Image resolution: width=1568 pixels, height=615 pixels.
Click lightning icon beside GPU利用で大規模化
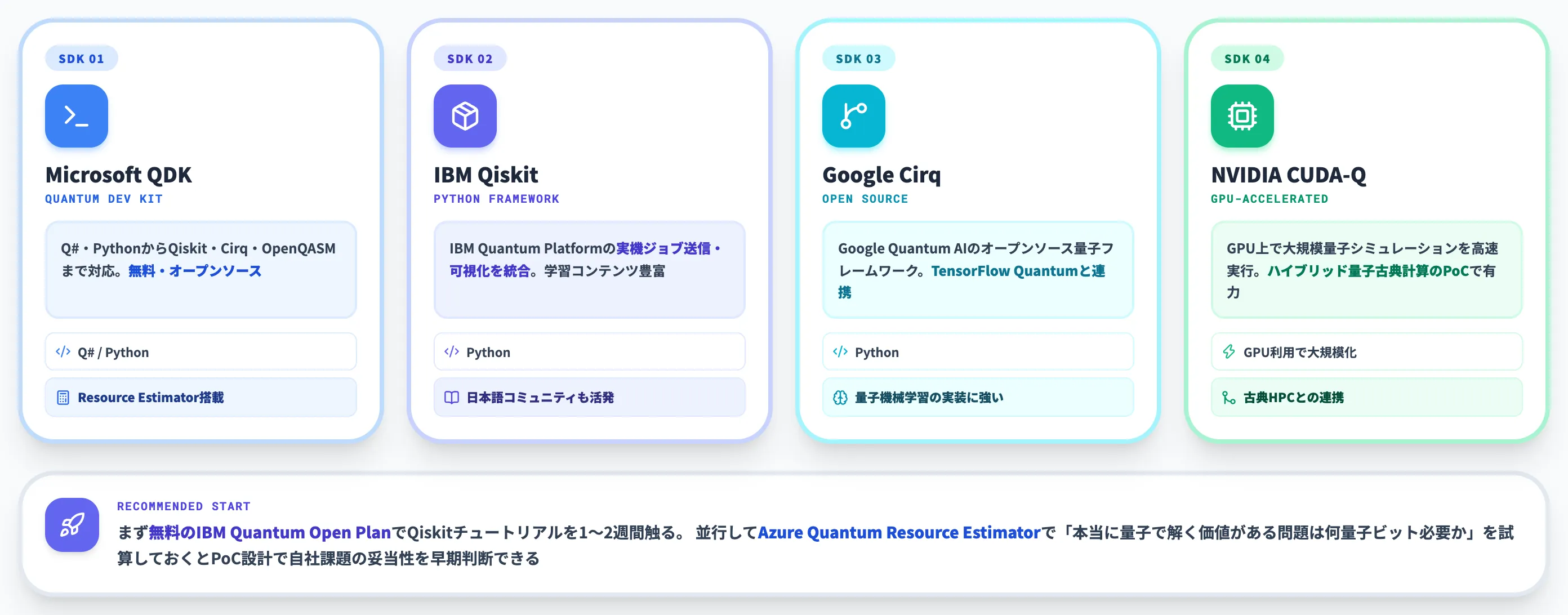click(1229, 352)
